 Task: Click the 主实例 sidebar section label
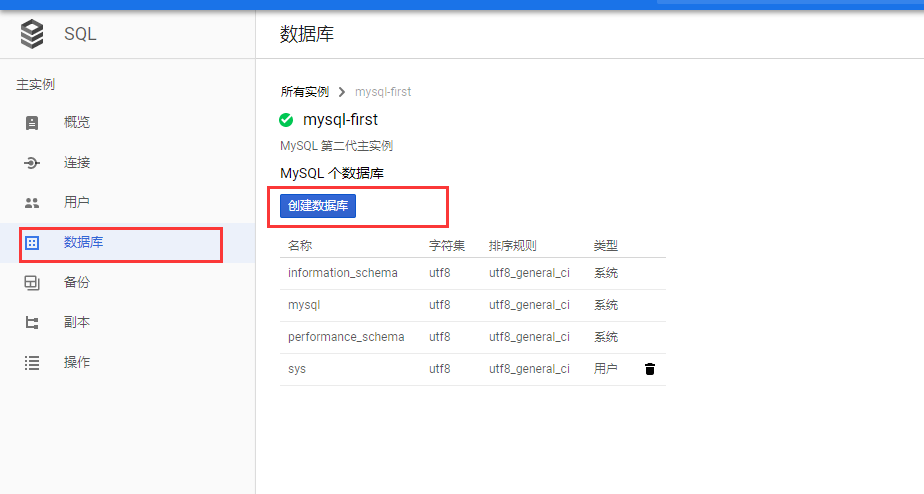(35, 85)
